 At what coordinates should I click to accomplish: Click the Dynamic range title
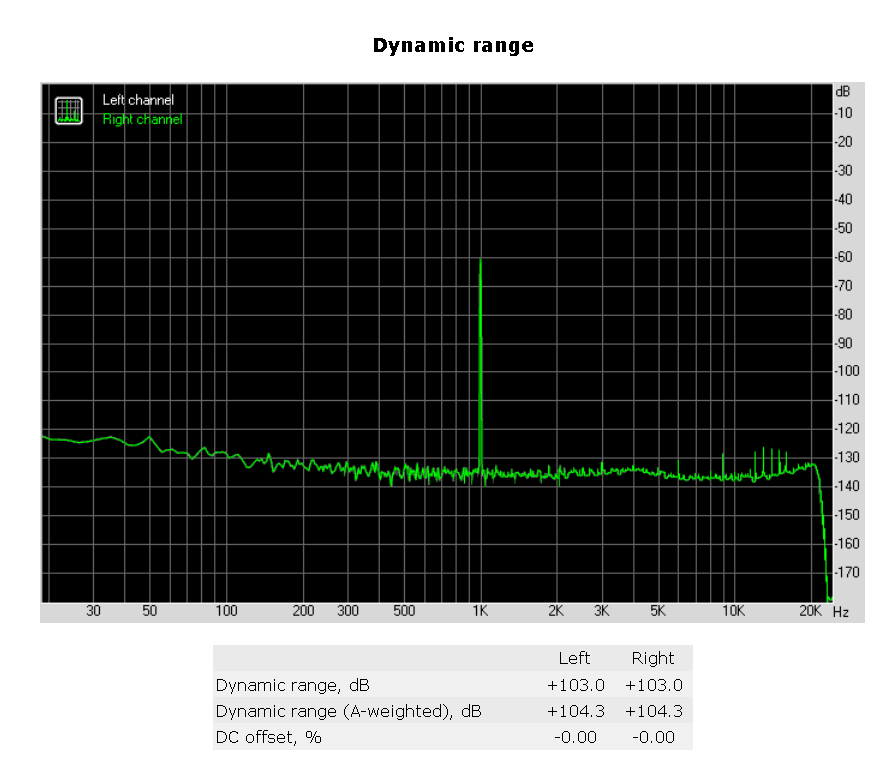click(453, 45)
